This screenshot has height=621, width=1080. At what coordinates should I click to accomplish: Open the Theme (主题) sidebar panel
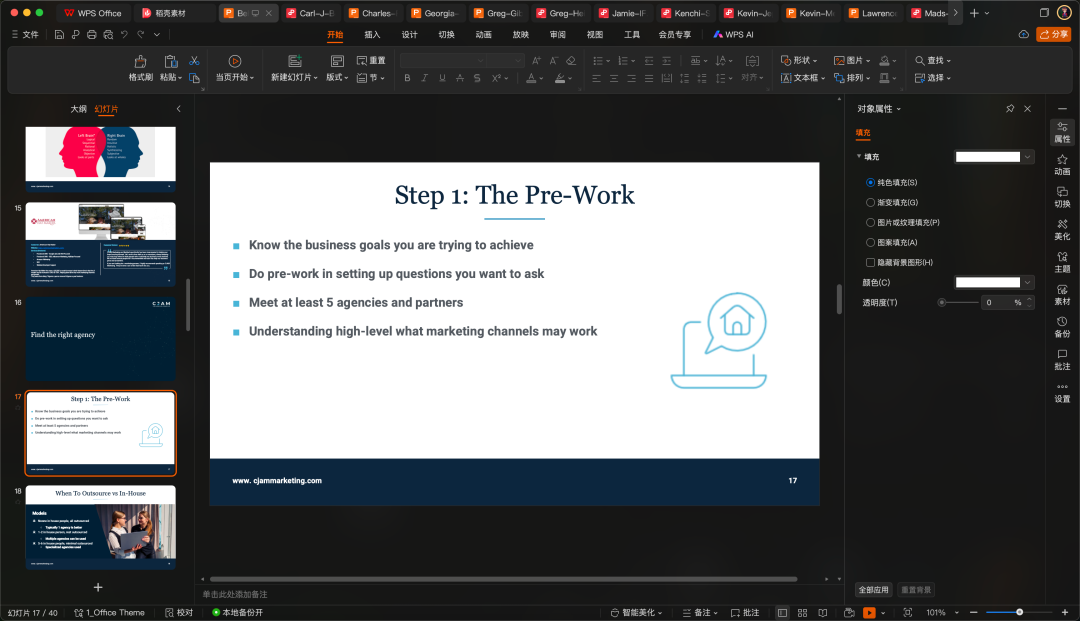[1062, 262]
